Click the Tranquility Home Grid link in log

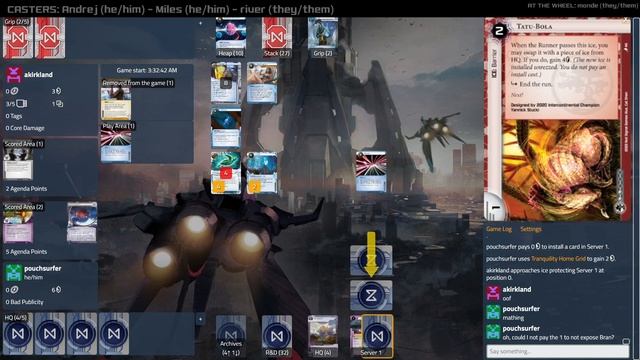558,258
